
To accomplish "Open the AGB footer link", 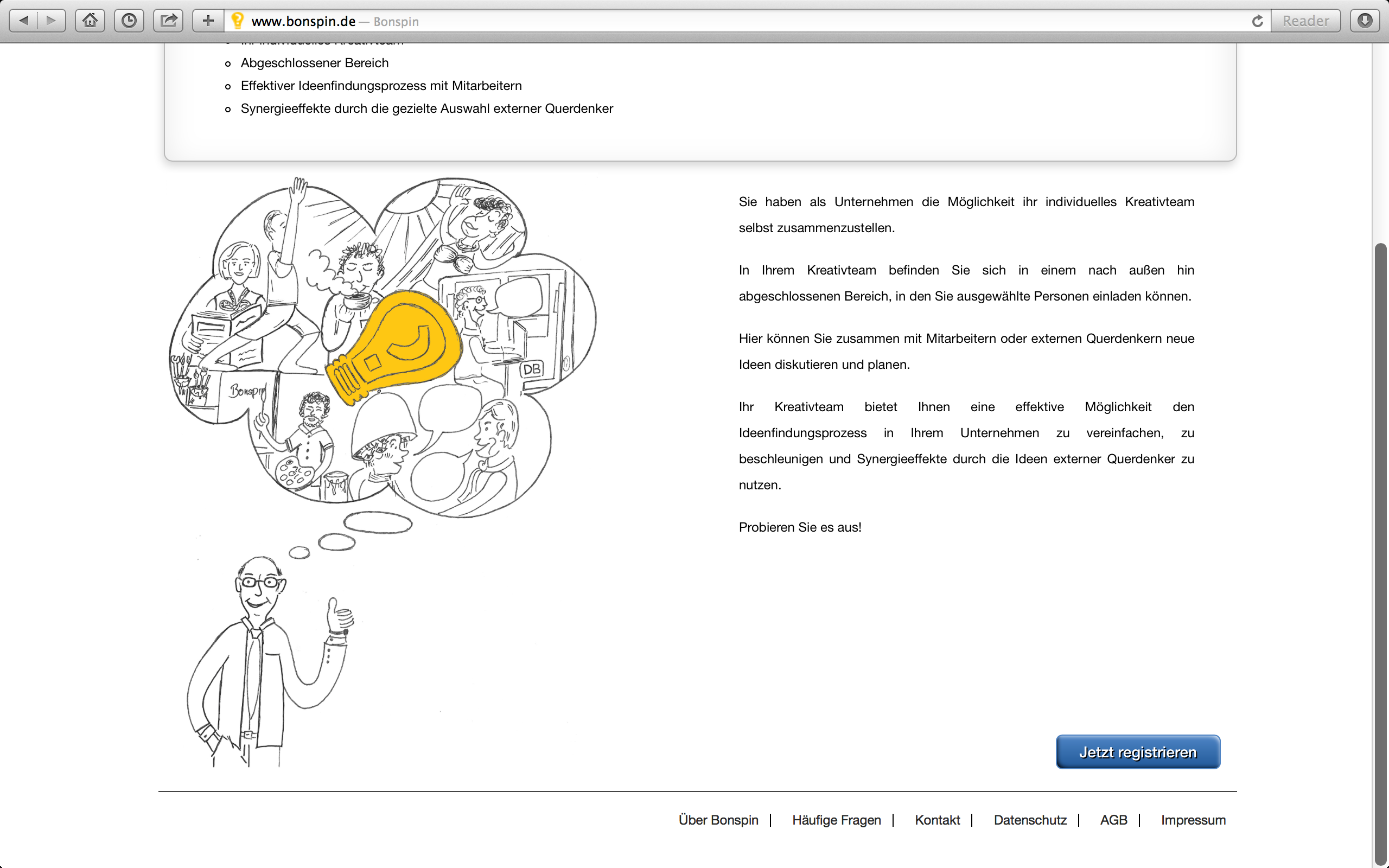I will [x=1113, y=820].
